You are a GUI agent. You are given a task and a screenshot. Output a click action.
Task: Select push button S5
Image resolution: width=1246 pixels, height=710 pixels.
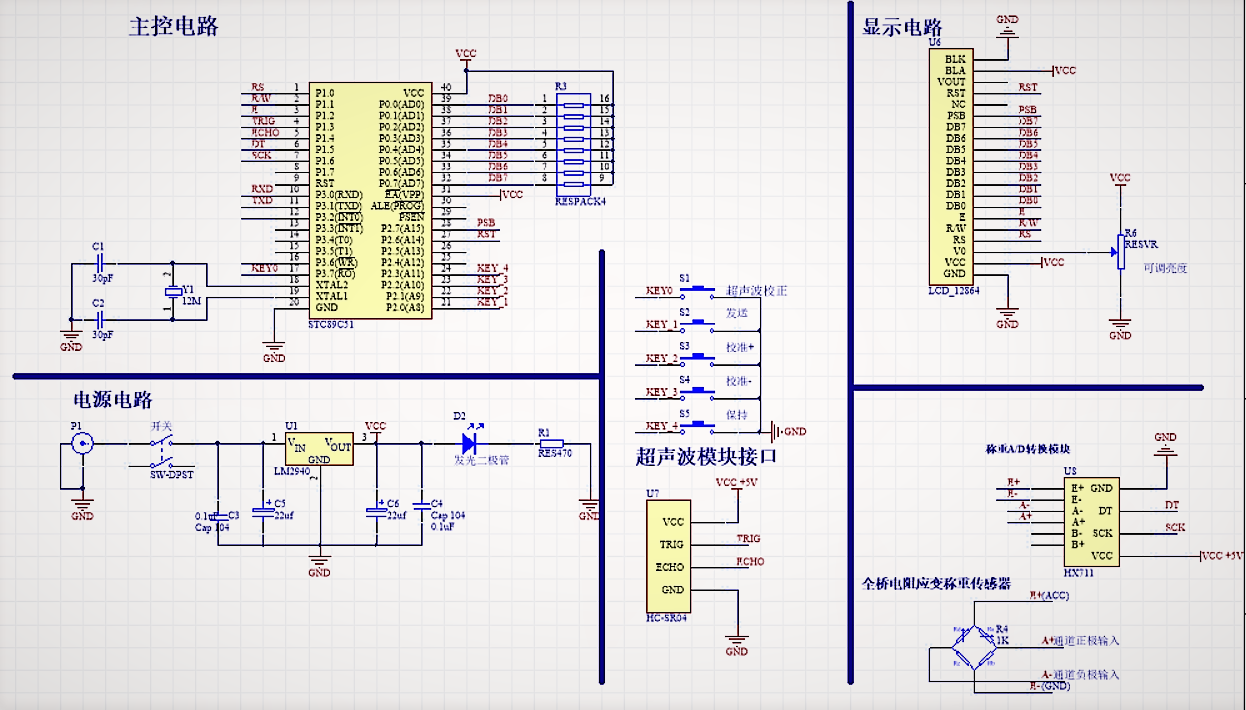698,426
